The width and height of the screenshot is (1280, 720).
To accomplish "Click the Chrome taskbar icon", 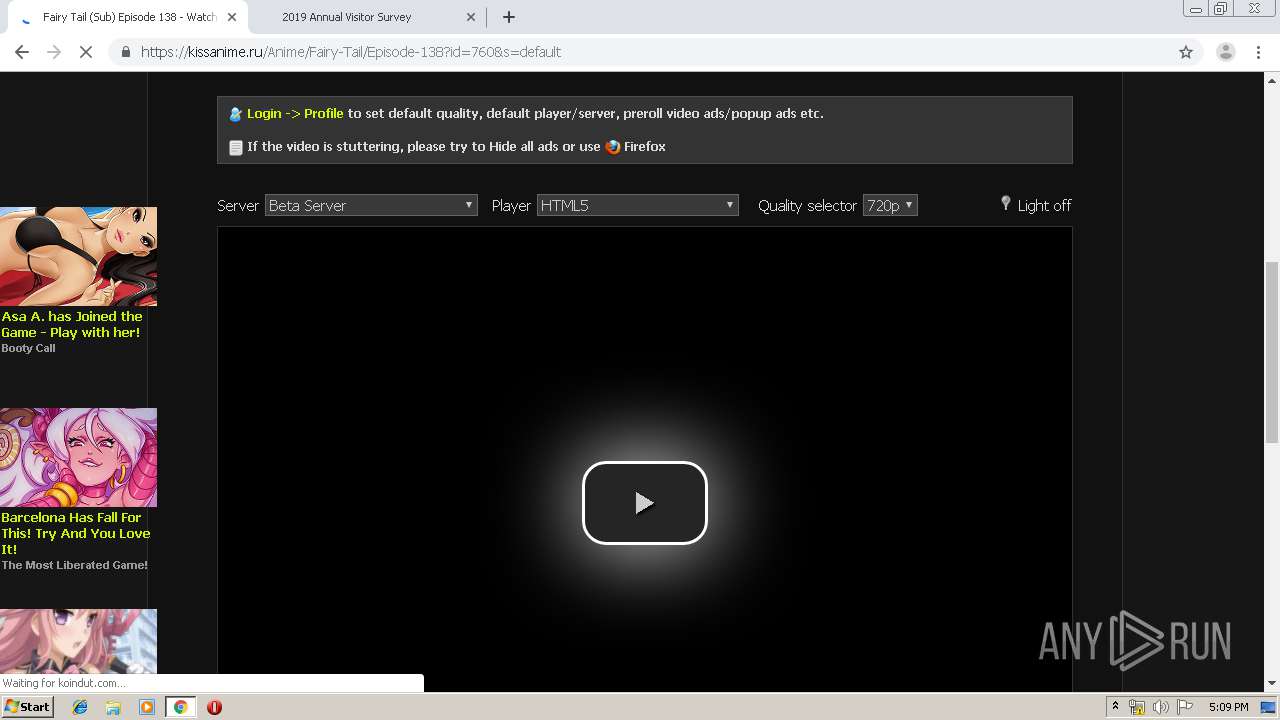I will click(180, 707).
